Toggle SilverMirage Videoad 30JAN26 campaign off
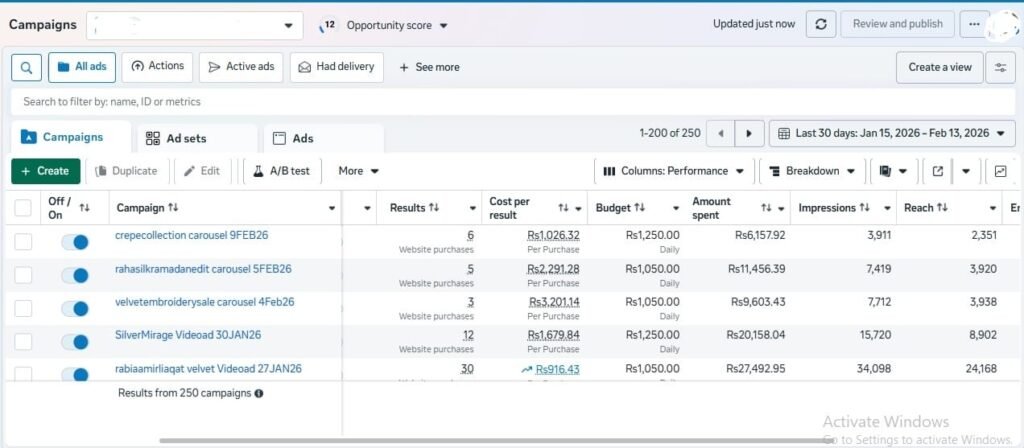Screen dimensions: 1024x448 [x=74, y=342]
